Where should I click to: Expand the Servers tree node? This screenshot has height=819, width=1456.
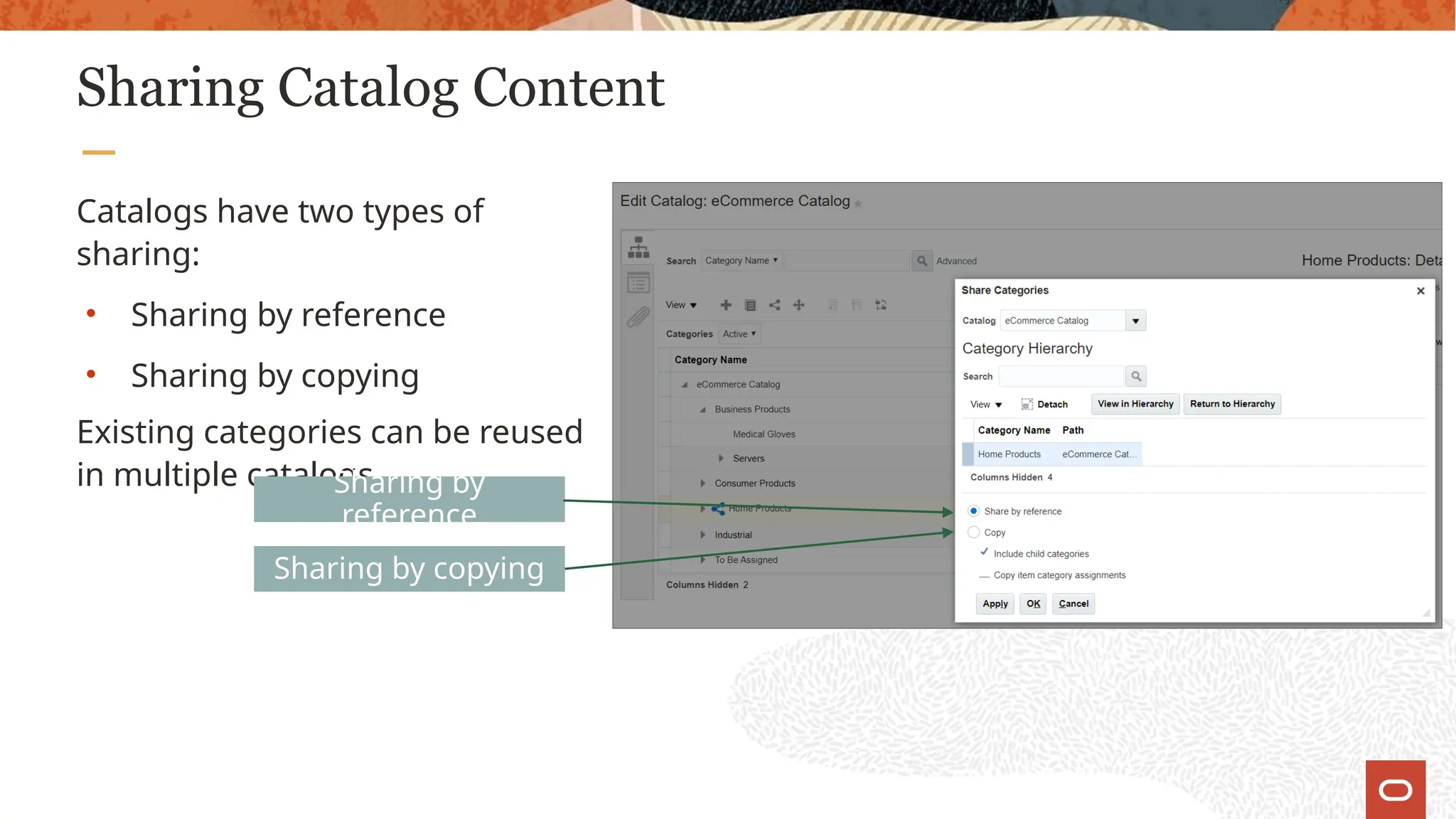click(x=721, y=459)
